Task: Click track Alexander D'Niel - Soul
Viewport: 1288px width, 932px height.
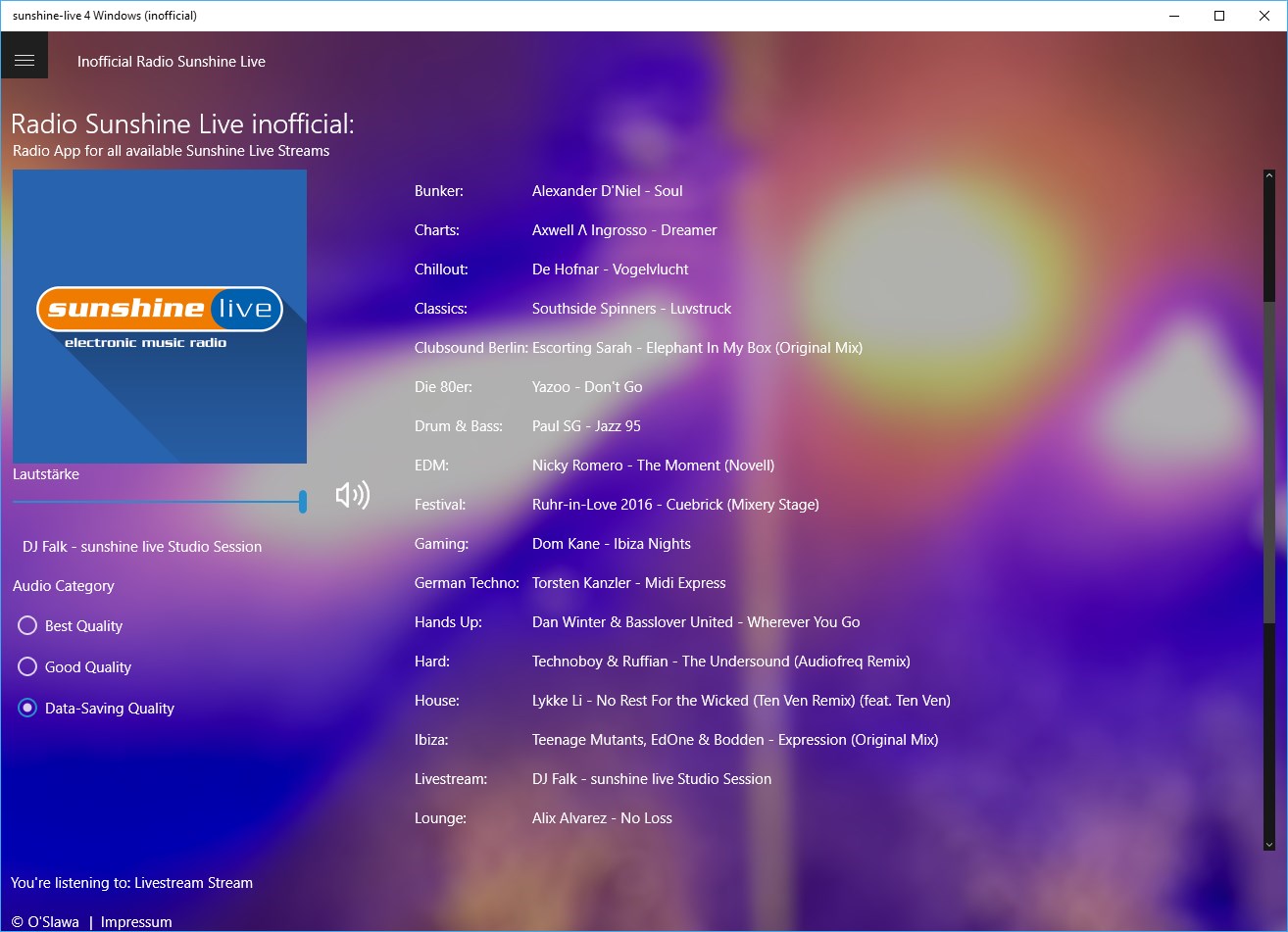Action: coord(608,191)
